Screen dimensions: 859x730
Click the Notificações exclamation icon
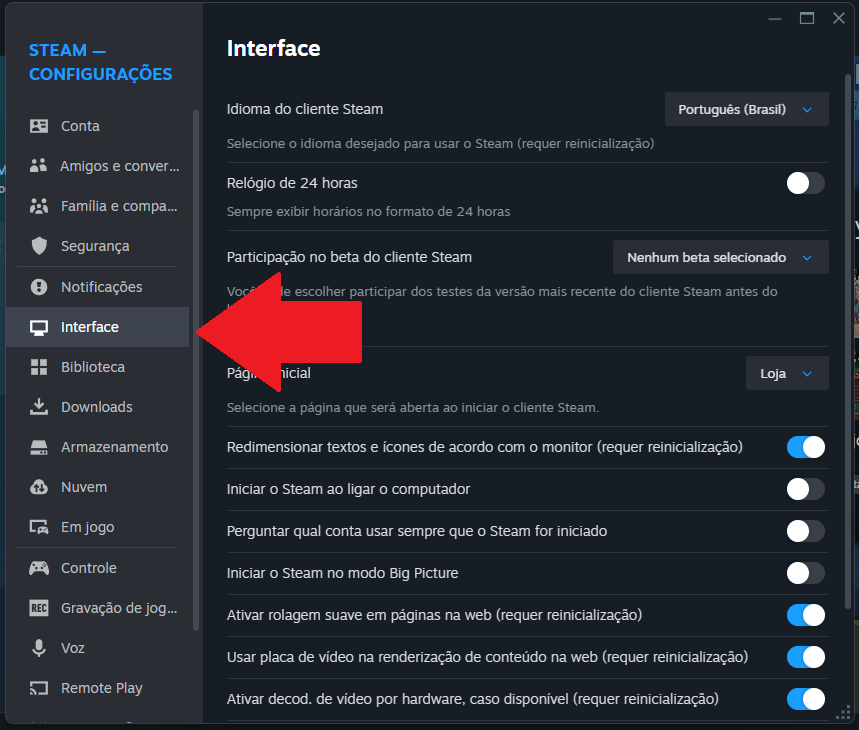(39, 287)
